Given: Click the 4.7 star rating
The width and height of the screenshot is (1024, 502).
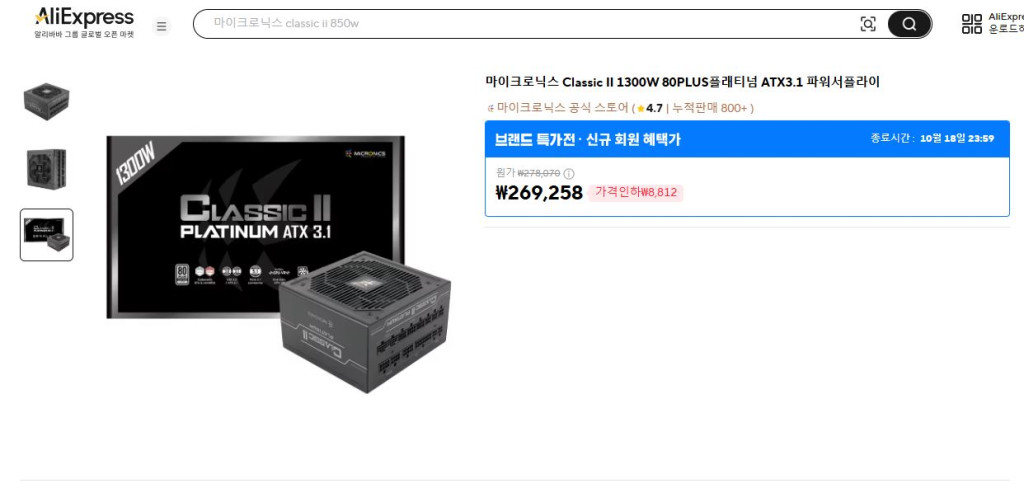Looking at the screenshot, I should point(650,108).
